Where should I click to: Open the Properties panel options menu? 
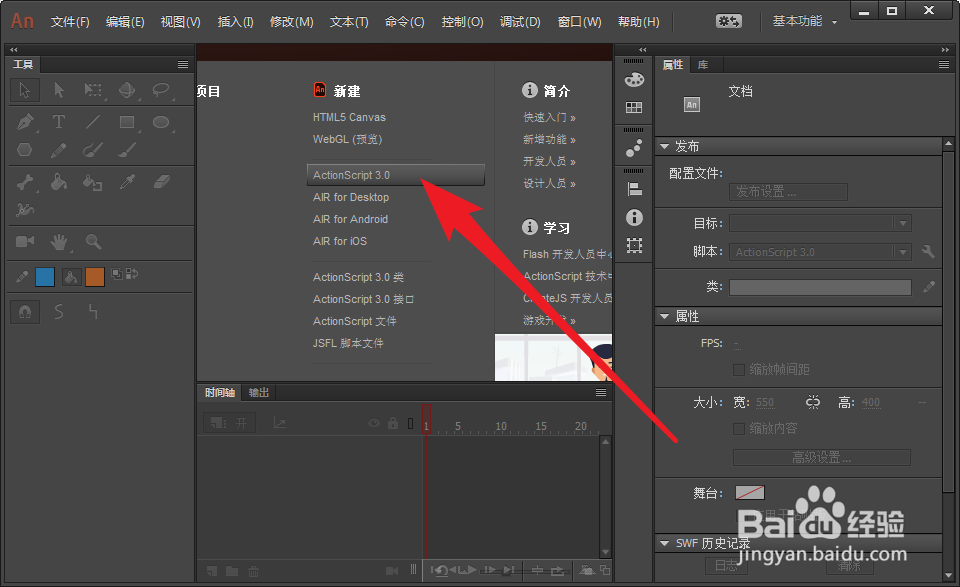coord(943,64)
